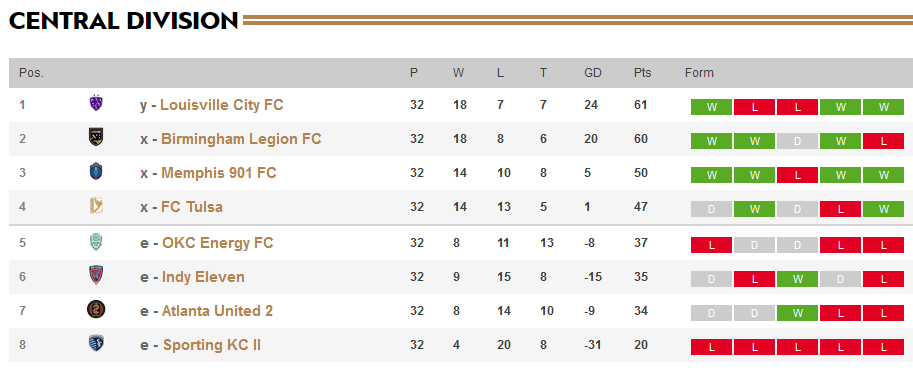Click the GD column header
The width and height of the screenshot is (913, 368).
tap(593, 73)
